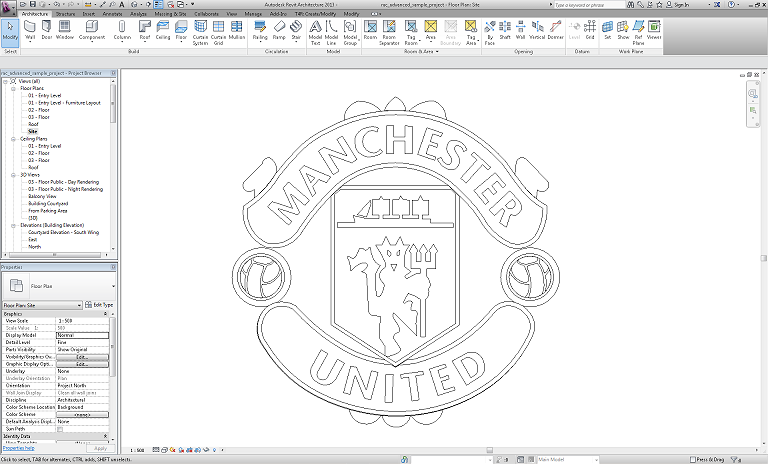Click the 1 : 500 view scale control
This screenshot has width=768, height=464.
click(138, 450)
